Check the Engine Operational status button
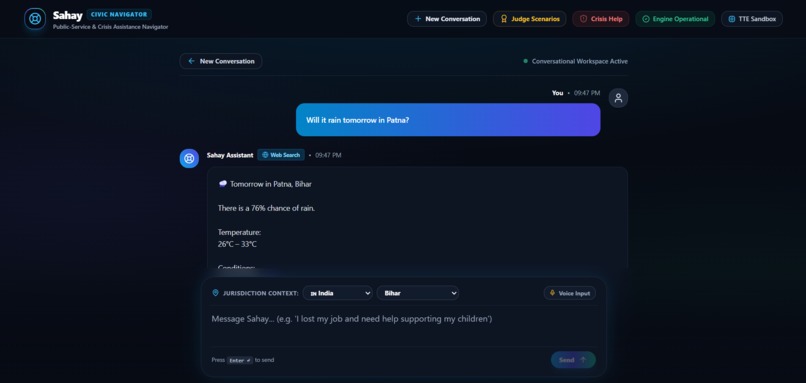806x383 pixels. 675,19
